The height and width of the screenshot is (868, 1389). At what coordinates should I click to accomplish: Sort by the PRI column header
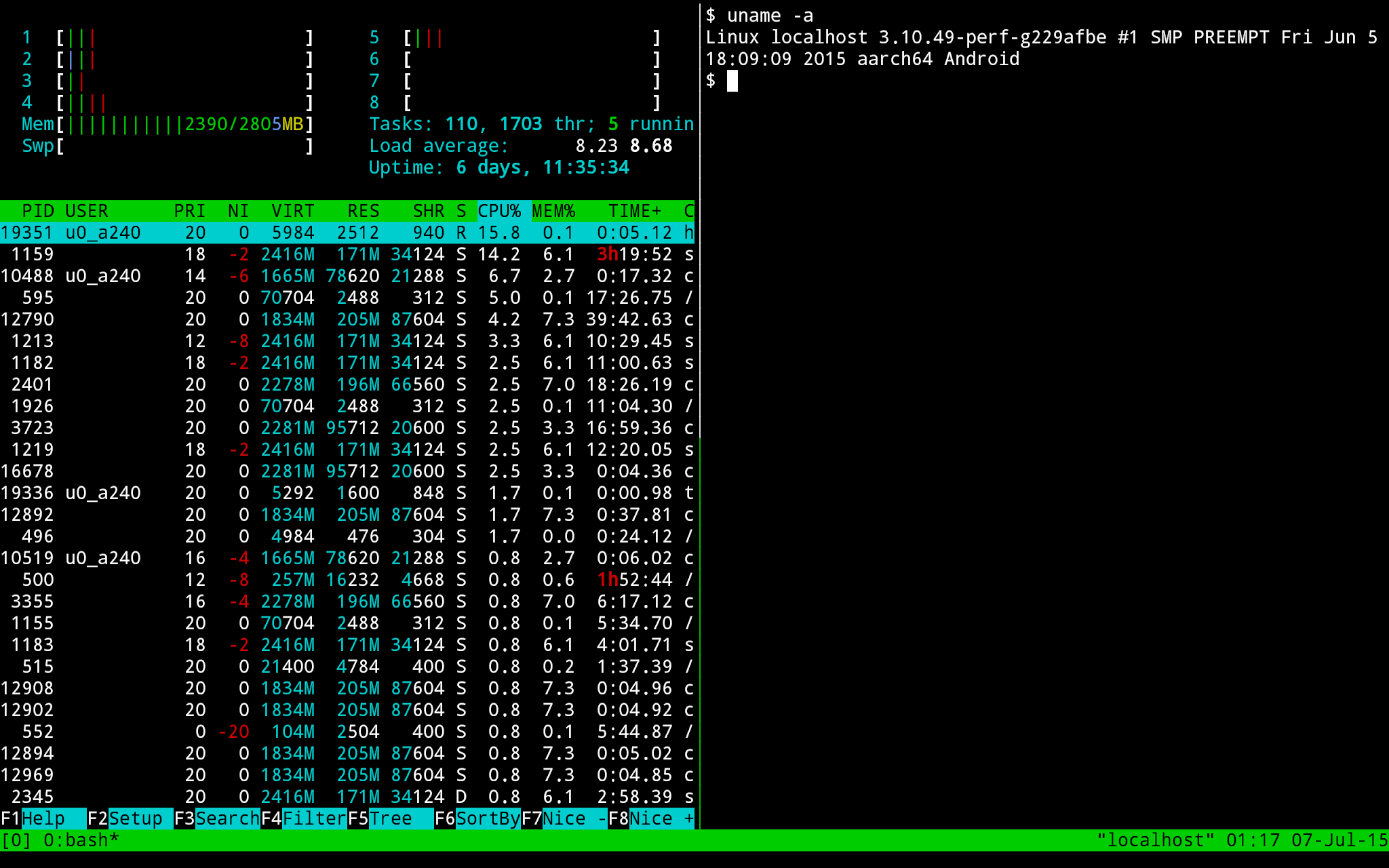(x=190, y=211)
